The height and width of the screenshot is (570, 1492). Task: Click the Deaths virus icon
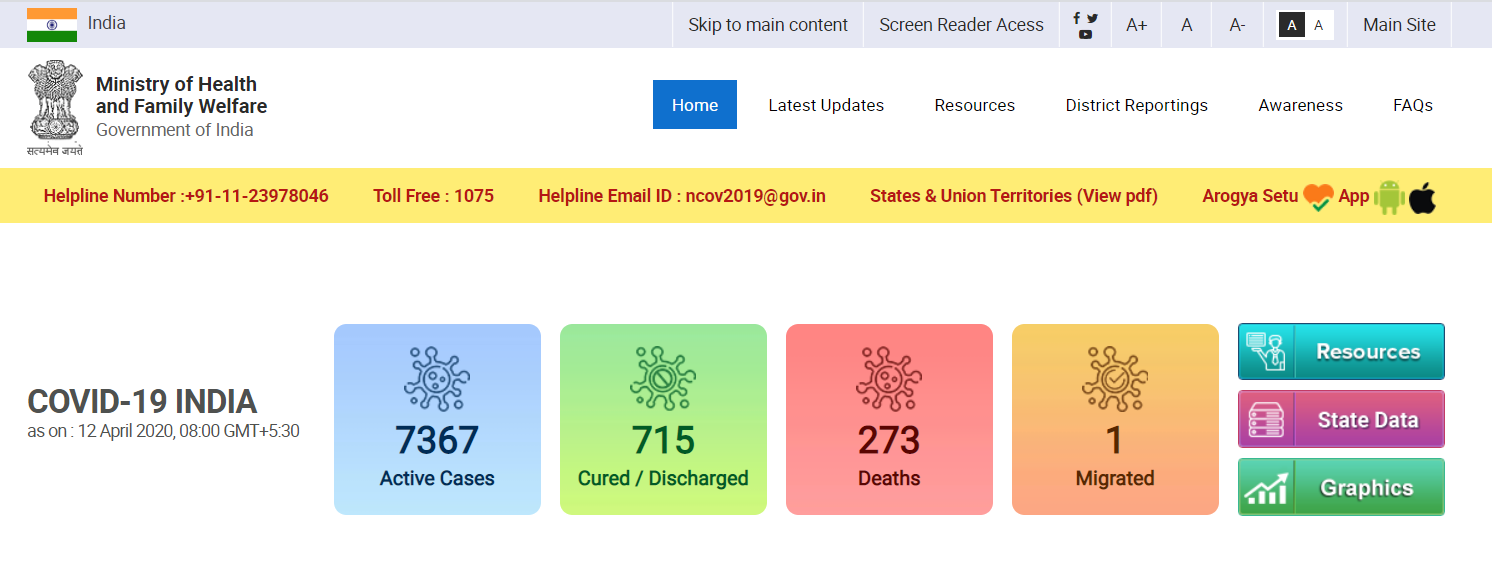click(x=889, y=380)
